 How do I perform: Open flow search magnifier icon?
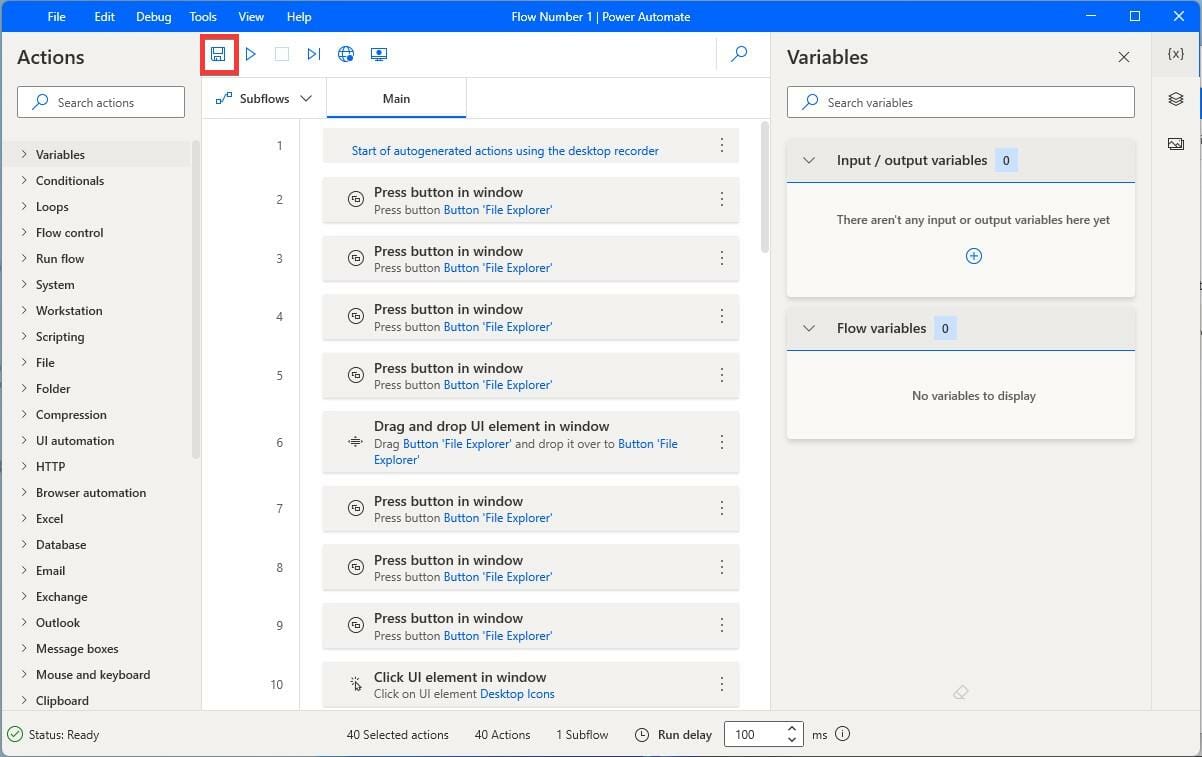pos(739,54)
